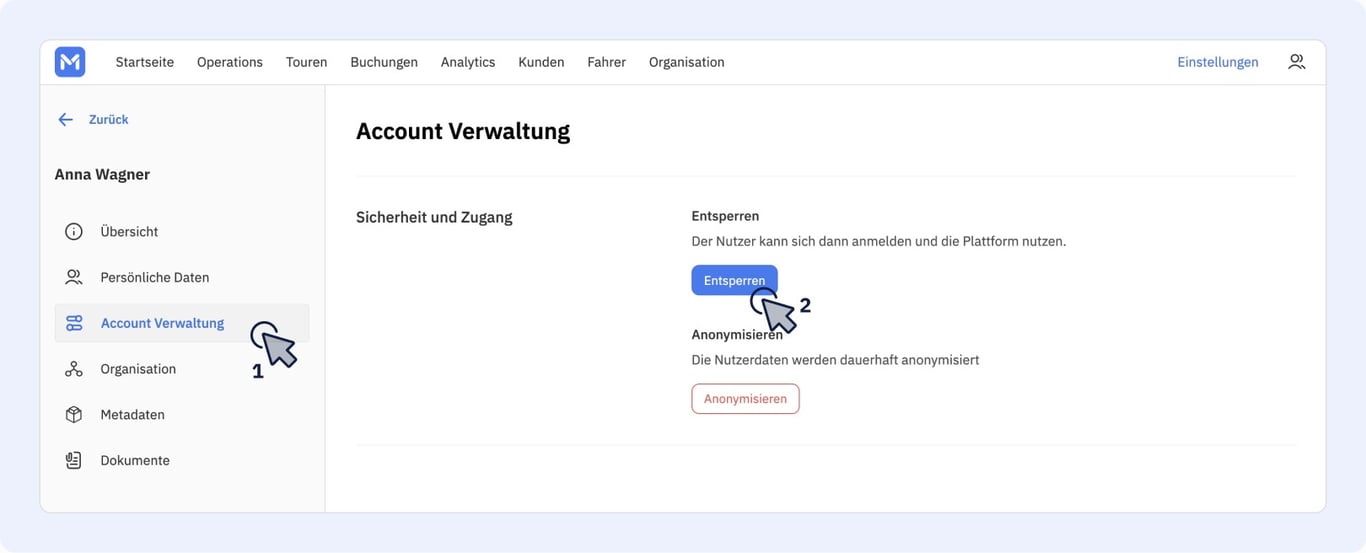Open the Startseite menu
Screen dimensions: 1366x553
145,62
